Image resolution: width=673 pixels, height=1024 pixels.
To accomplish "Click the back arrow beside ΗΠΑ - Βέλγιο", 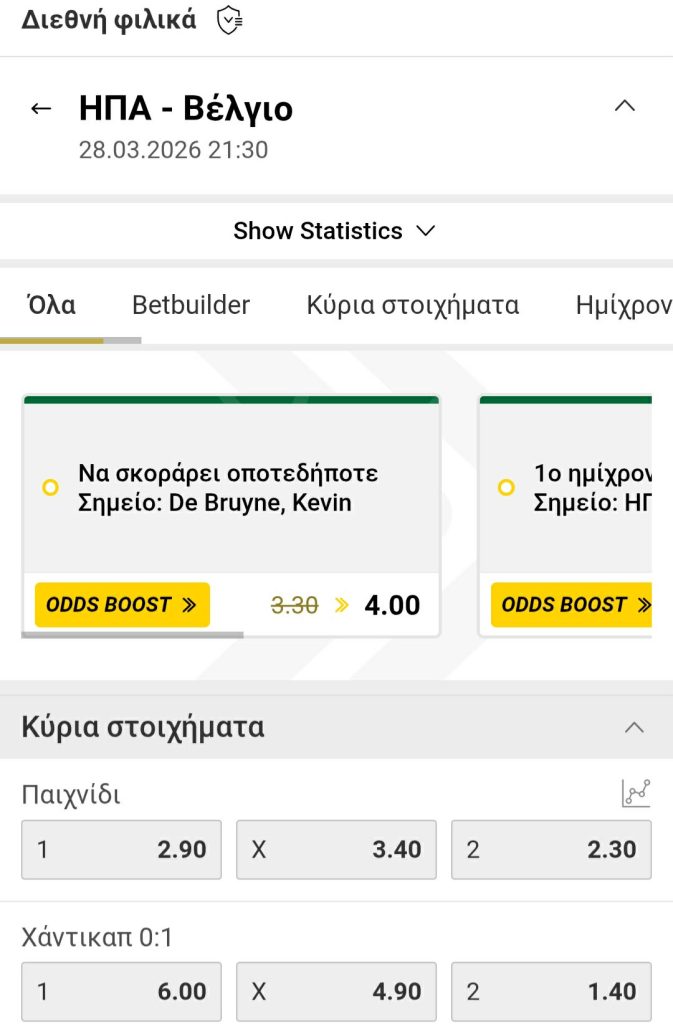I will point(41,107).
